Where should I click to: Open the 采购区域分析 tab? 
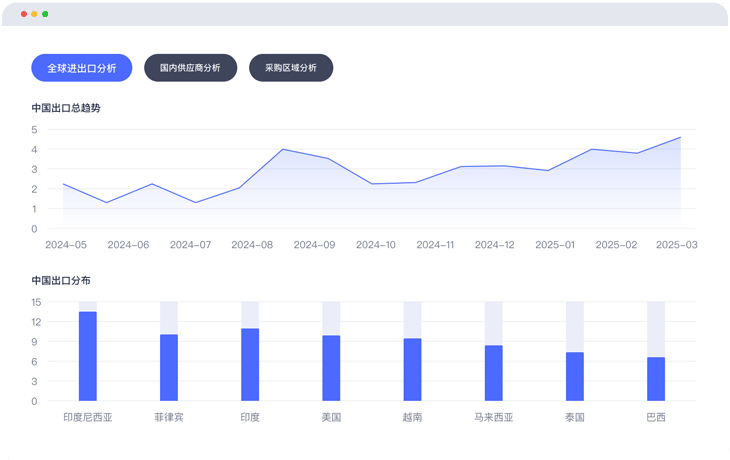point(290,68)
